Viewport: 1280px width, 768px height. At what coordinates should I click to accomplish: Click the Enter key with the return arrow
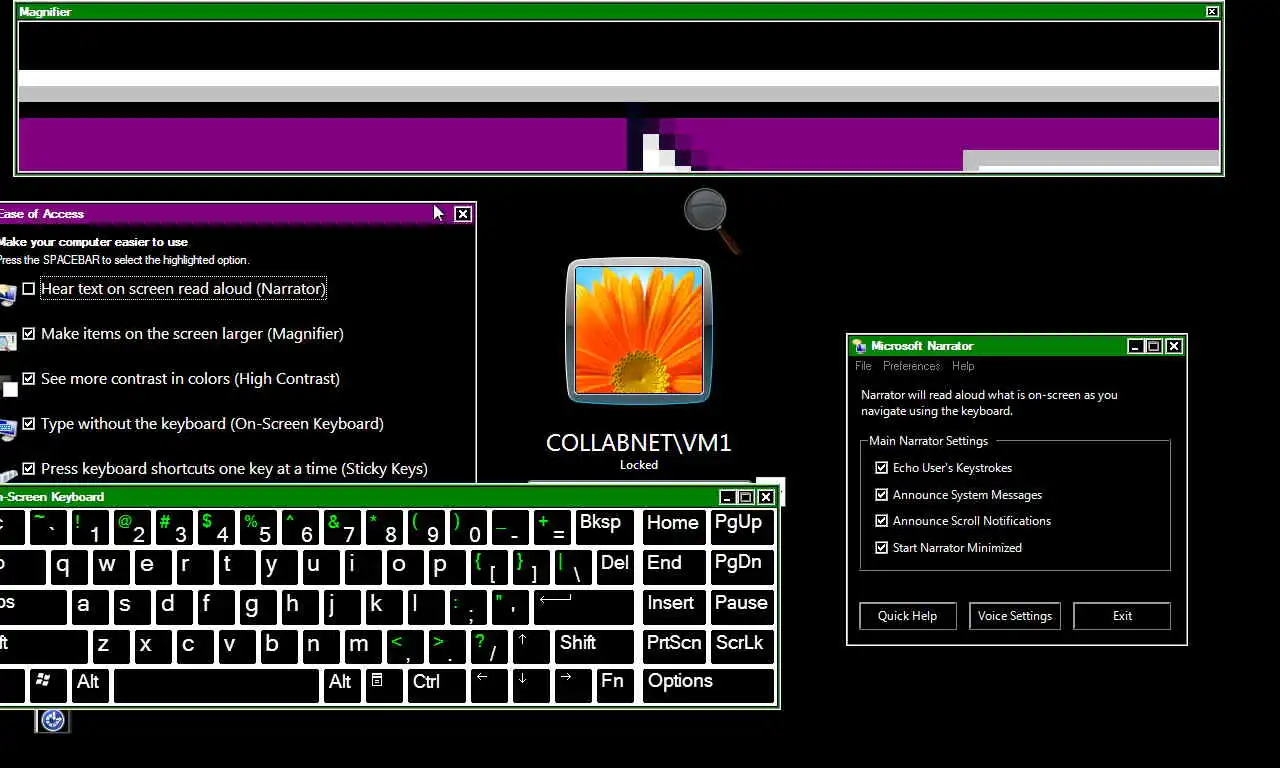[584, 606]
